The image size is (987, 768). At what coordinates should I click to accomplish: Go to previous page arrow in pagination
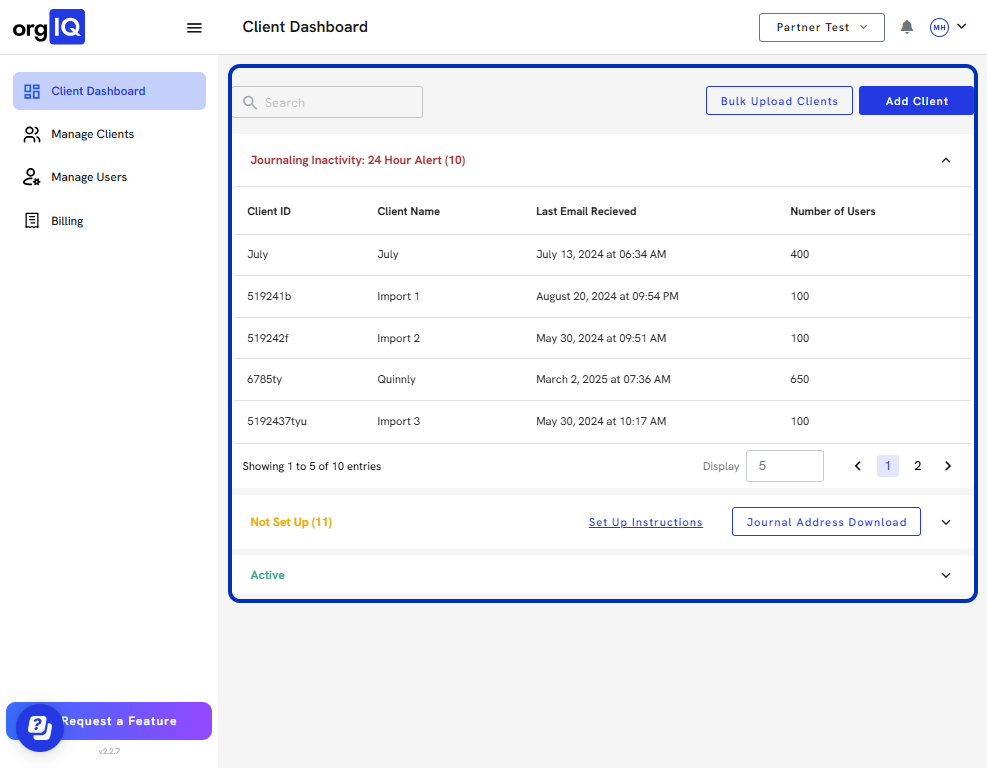(857, 466)
